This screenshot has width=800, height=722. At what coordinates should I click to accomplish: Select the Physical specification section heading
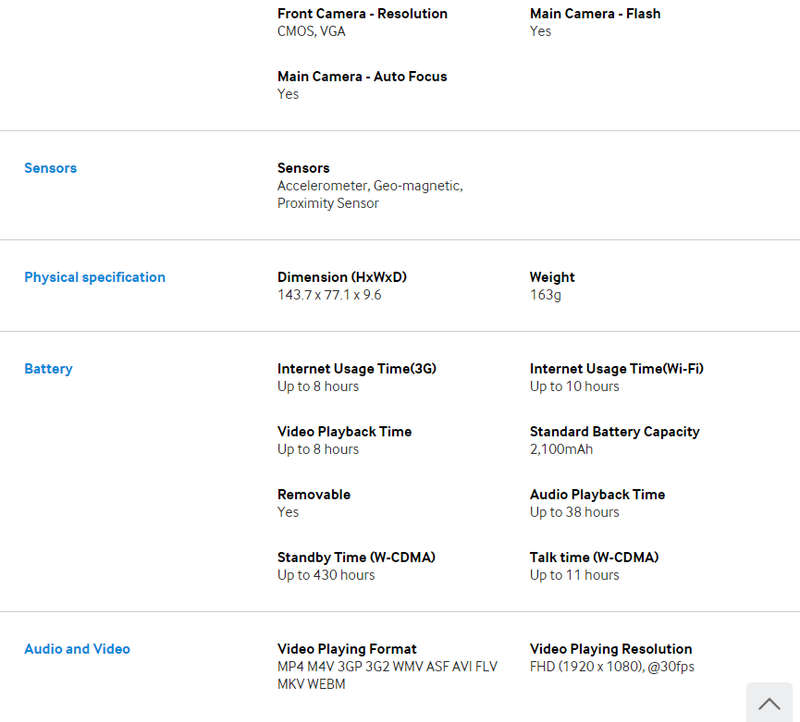pyautogui.click(x=95, y=277)
